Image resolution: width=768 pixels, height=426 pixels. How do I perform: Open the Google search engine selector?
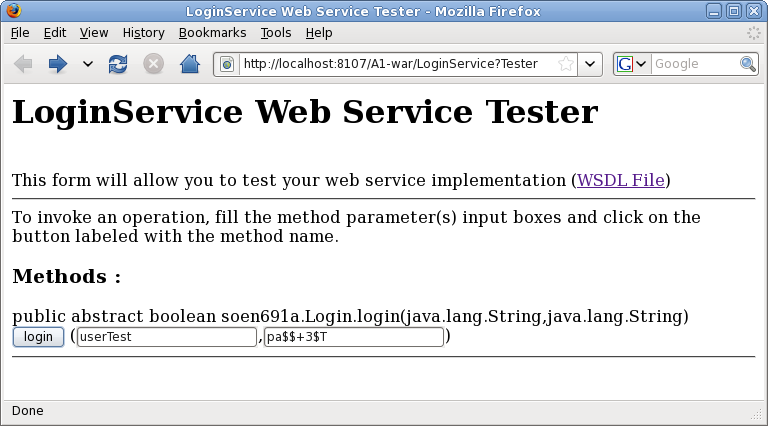(x=632, y=64)
